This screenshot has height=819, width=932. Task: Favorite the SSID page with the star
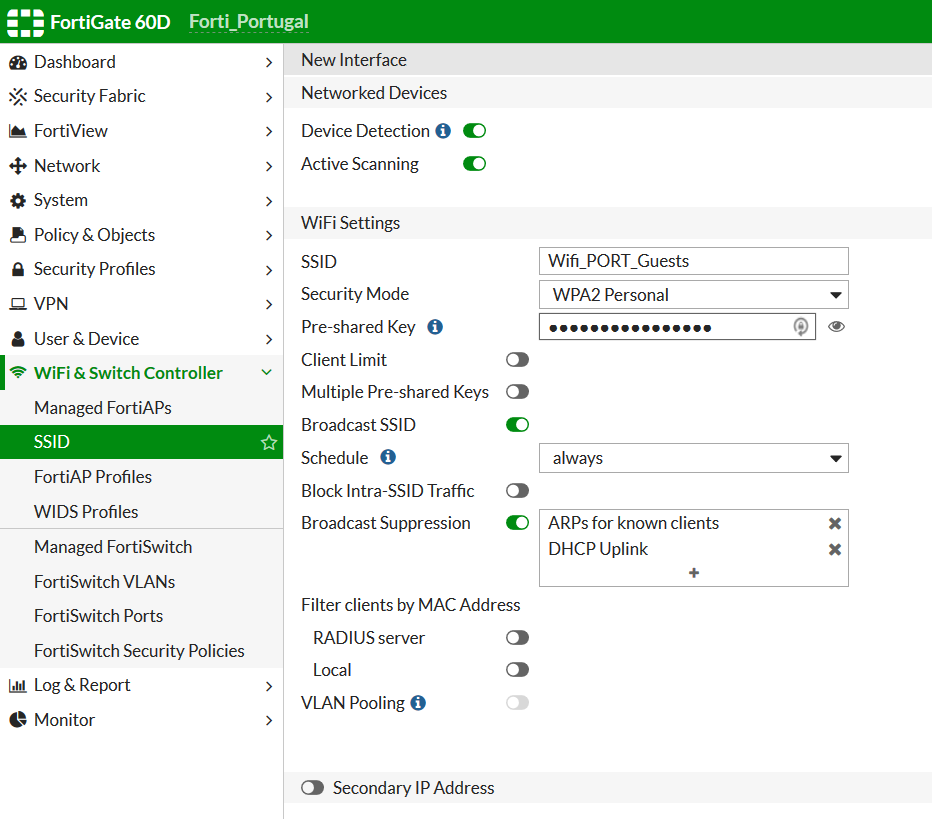269,442
